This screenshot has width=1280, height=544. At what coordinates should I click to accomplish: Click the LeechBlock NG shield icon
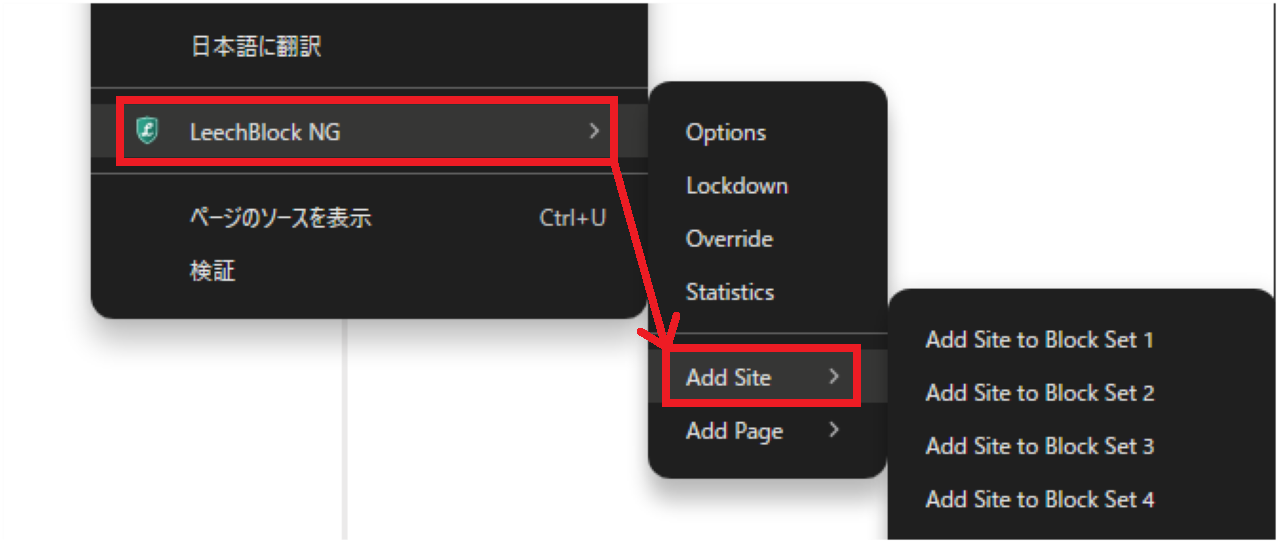[147, 131]
